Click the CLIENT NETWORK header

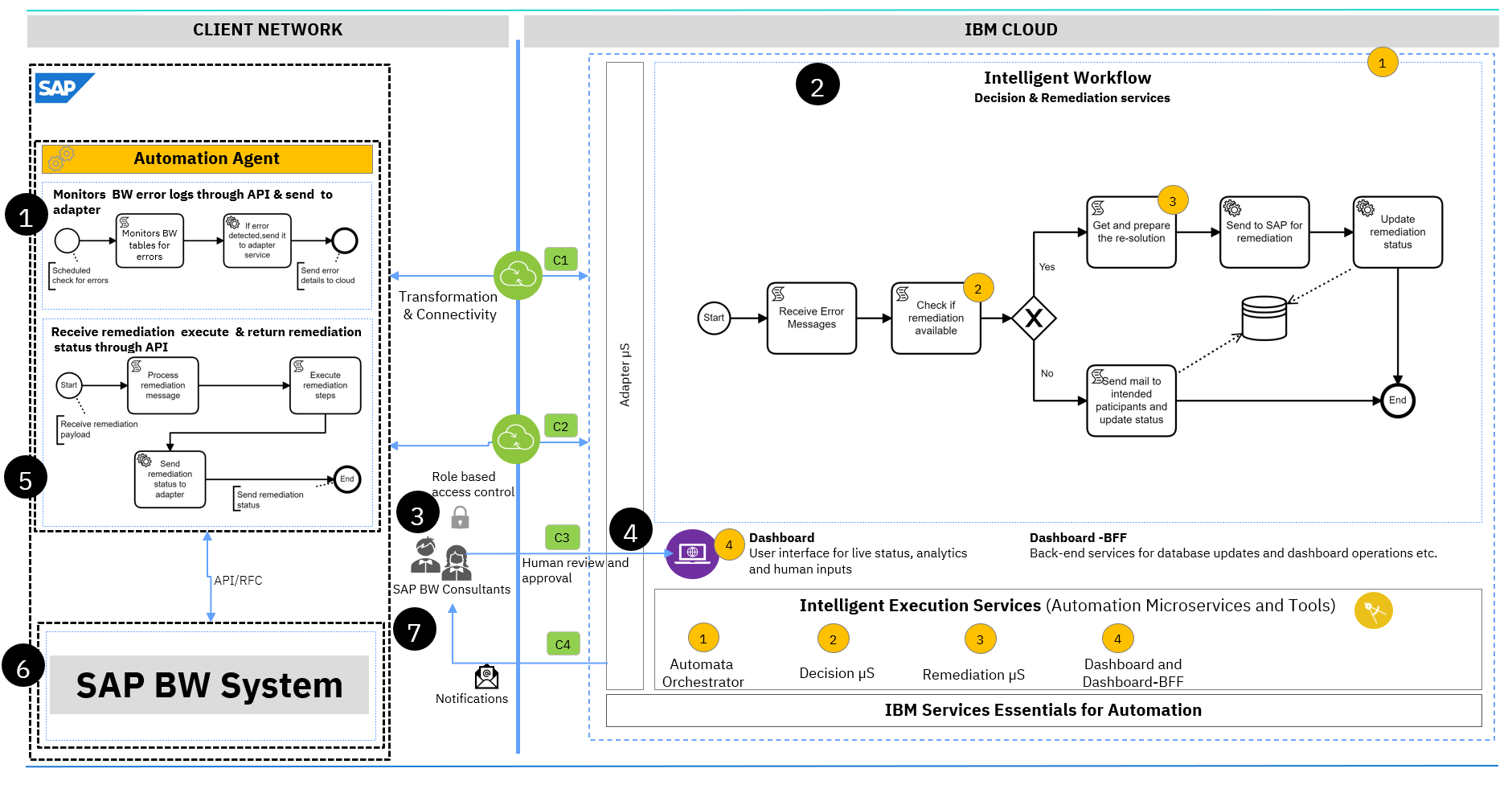pyautogui.click(x=268, y=31)
